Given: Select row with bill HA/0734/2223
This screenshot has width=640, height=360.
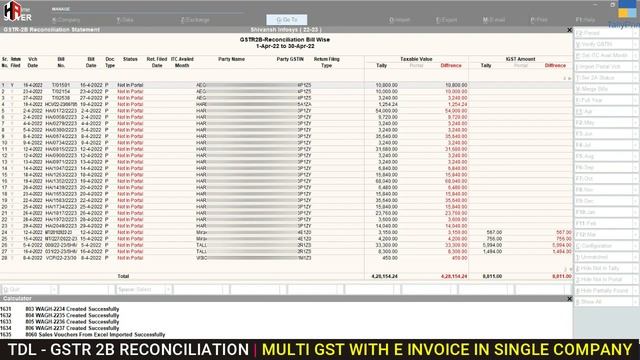Looking at the screenshot, I should 286,143.
